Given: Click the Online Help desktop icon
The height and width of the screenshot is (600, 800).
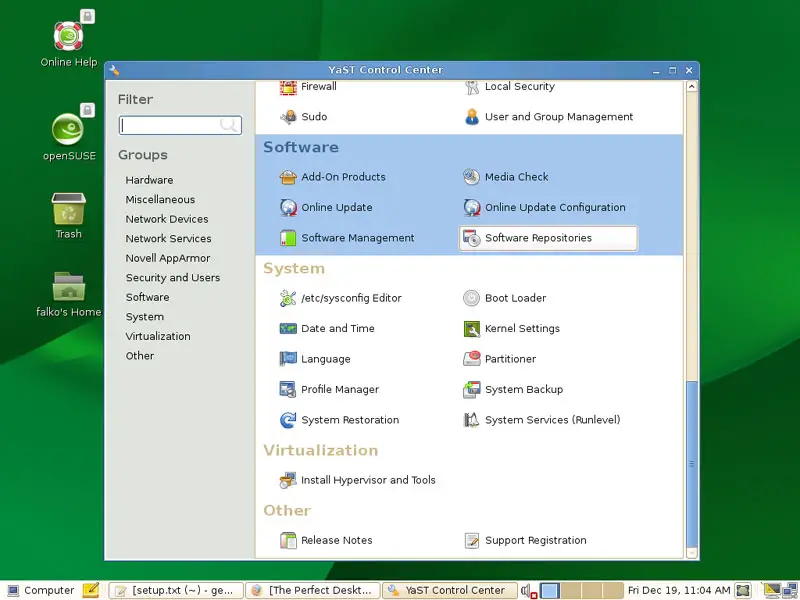Looking at the screenshot, I should (x=69, y=36).
